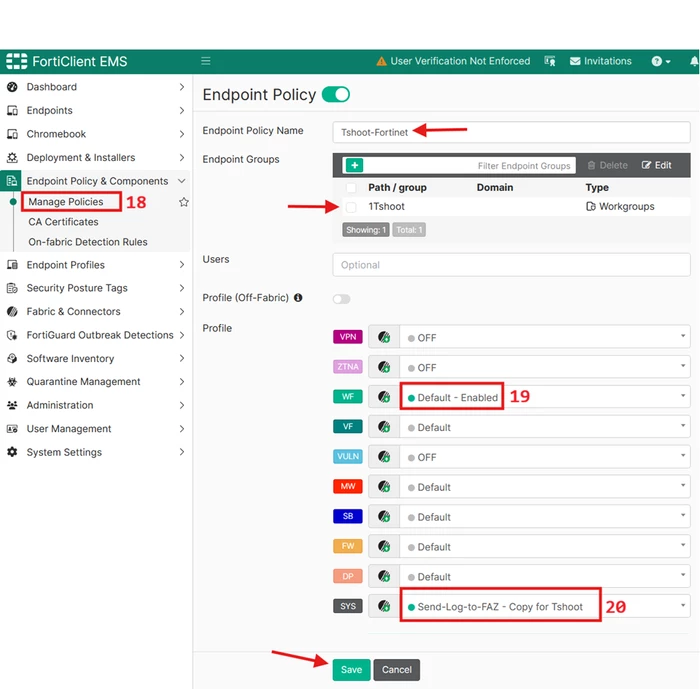The image size is (700, 689).
Task: Click the info icon beside Profile (Off-Fabric)
Action: tap(298, 297)
